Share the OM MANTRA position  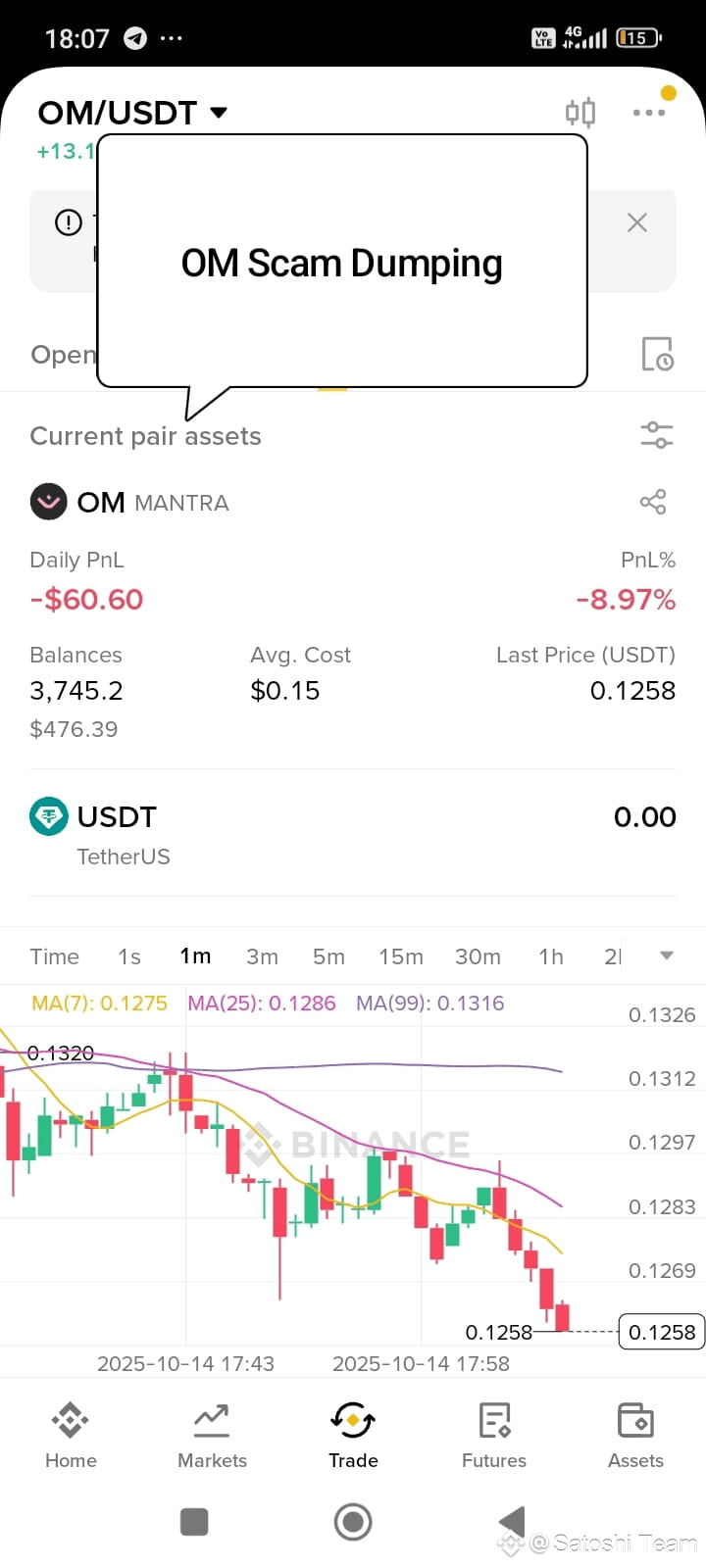coord(653,502)
